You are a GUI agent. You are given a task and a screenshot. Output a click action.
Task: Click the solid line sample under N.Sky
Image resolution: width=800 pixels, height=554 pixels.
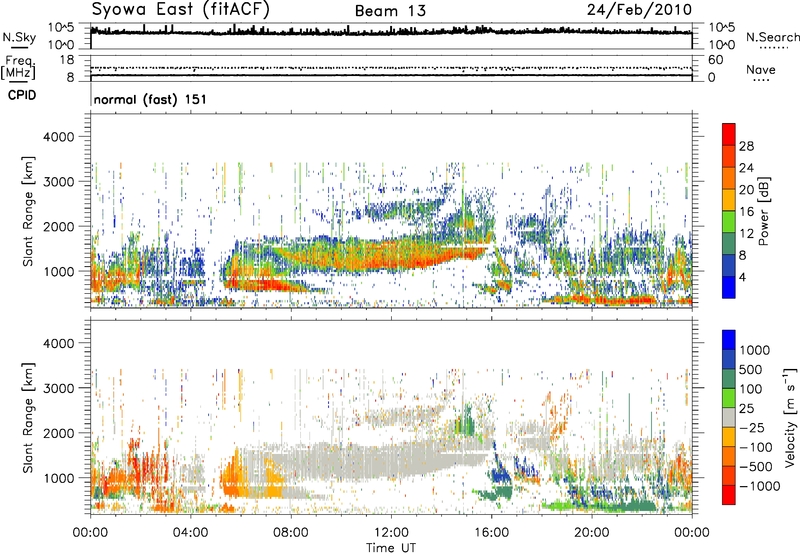click(19, 47)
